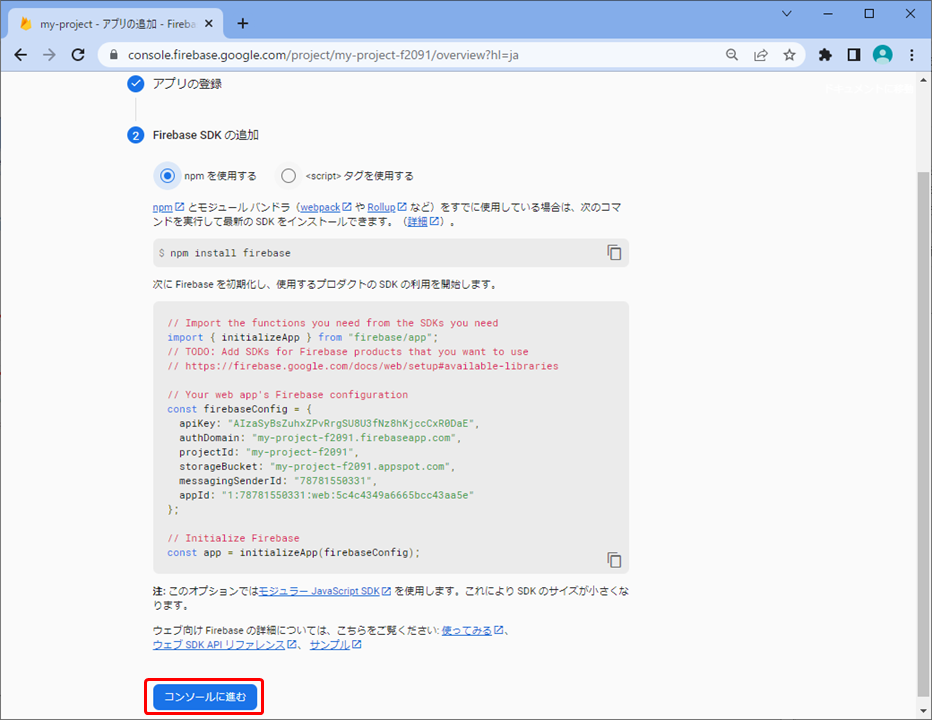This screenshot has width=932, height=720.
Task: Click the Firebase SDK の追加 step heading
Action: tap(206, 135)
